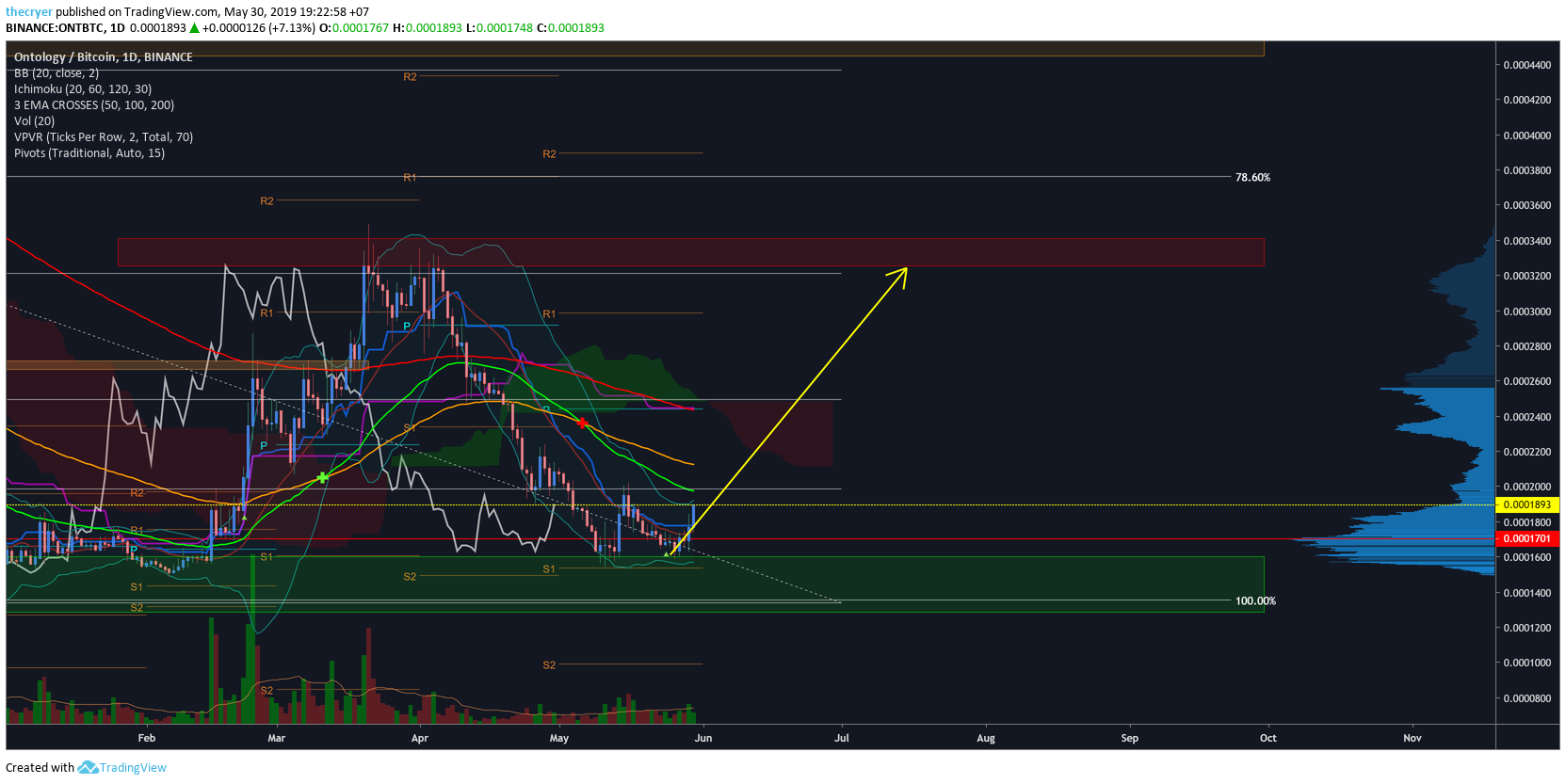Click the Aug label on time axis
The width and height of the screenshot is (1566, 784).
pyautogui.click(x=986, y=738)
